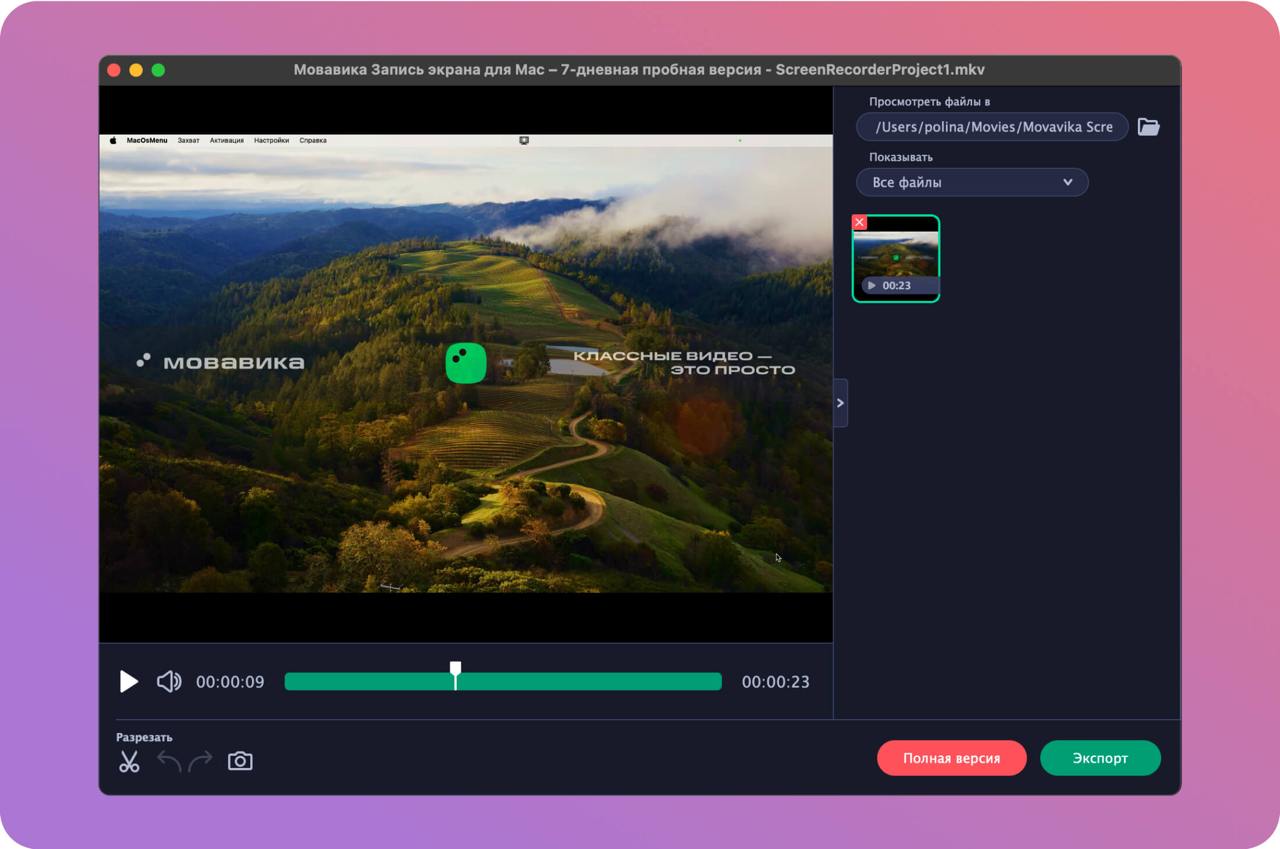Image resolution: width=1280 pixels, height=849 pixels.
Task: Click the "Показывать" label
Action: [901, 157]
